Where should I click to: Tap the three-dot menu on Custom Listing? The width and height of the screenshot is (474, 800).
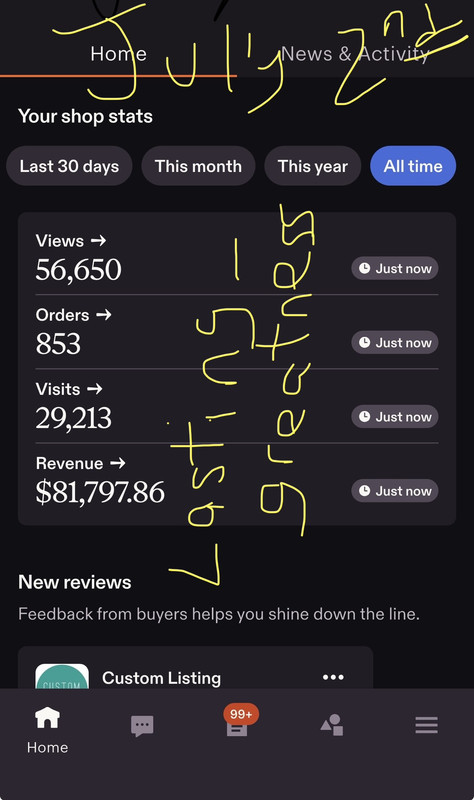click(x=333, y=677)
